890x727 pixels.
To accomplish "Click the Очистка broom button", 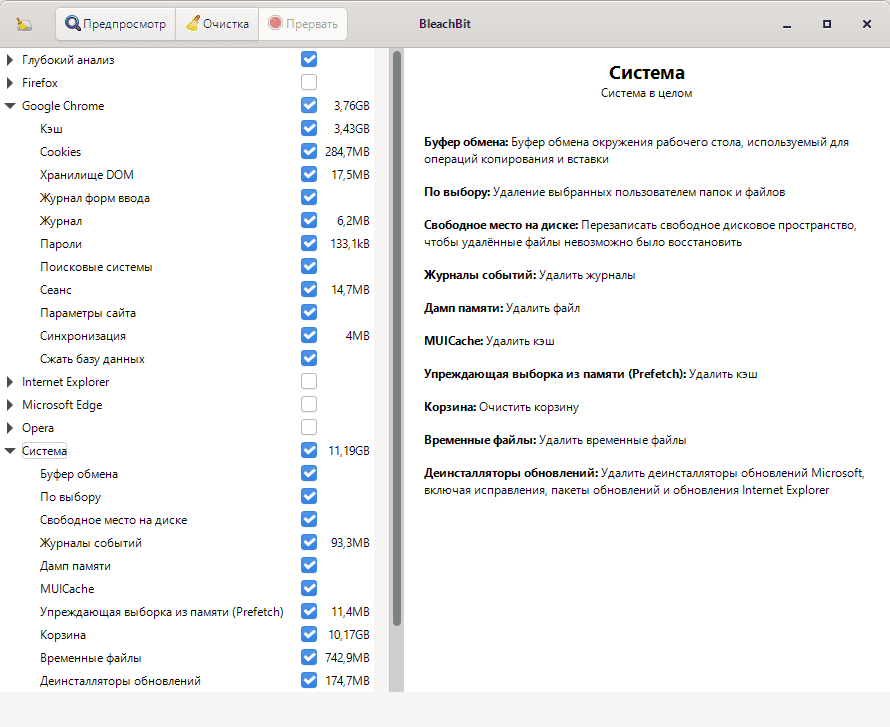I will [x=216, y=24].
